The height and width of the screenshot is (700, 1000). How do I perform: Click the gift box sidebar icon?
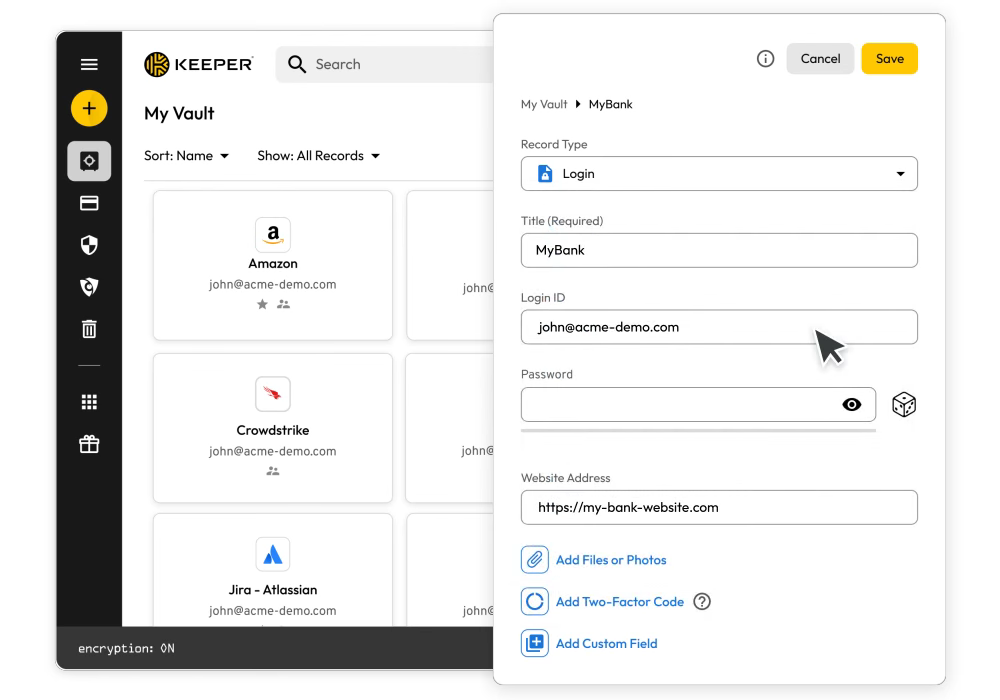89,444
